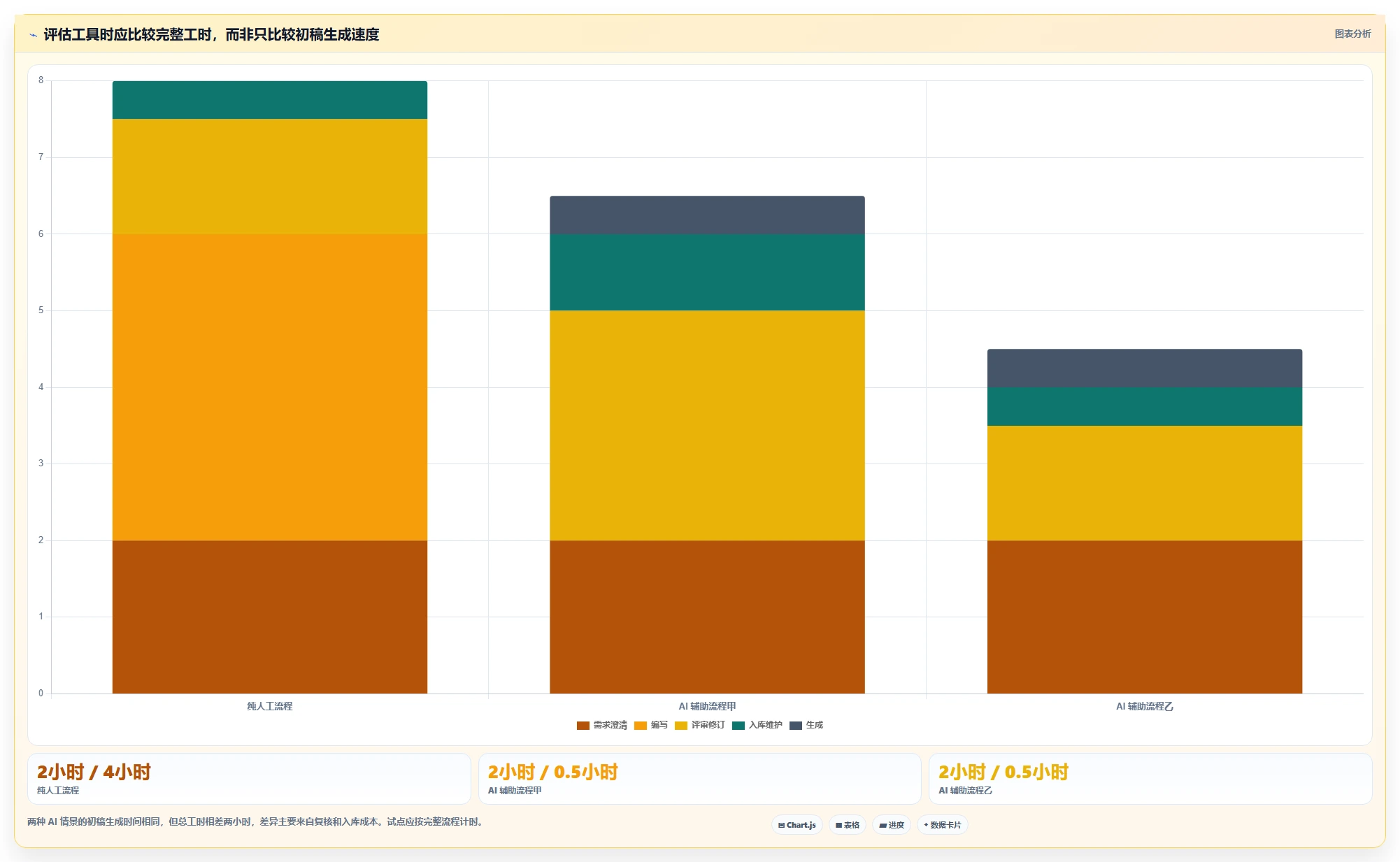Click 需求澄清 segment of AI 辅助流程甲 bar
Screen dimensions: 1400x862
pos(707,617)
